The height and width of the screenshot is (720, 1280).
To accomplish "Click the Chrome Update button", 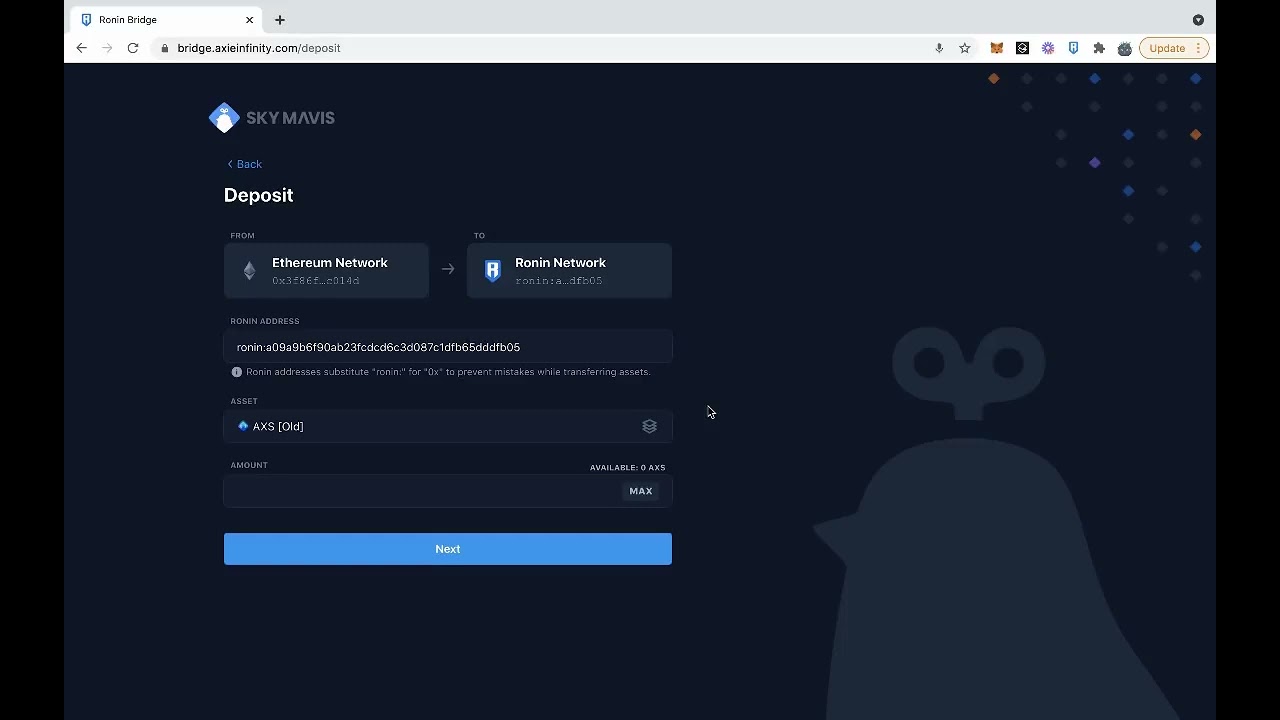I will pos(1174,48).
